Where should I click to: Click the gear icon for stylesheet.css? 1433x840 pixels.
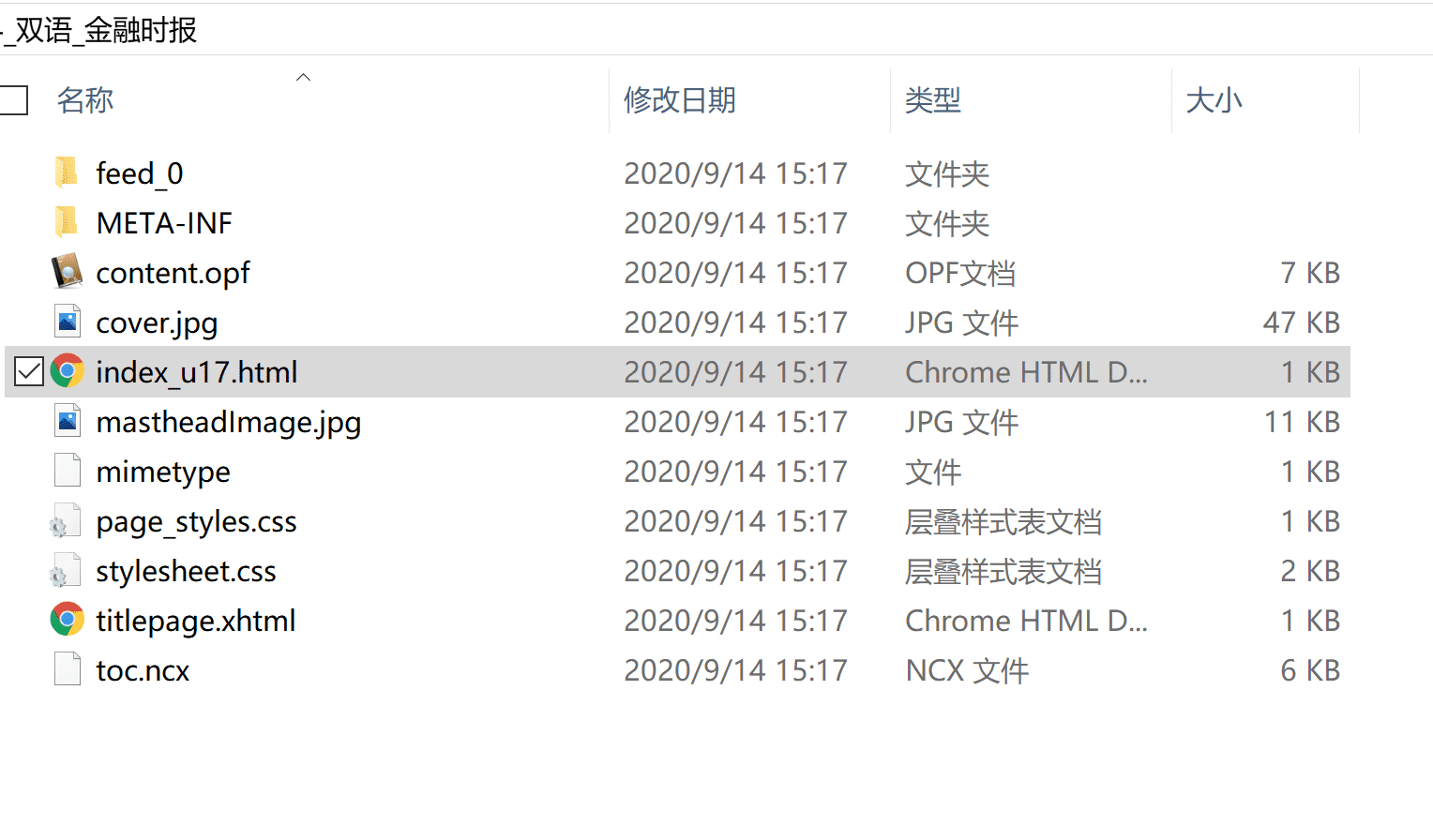coord(65,570)
